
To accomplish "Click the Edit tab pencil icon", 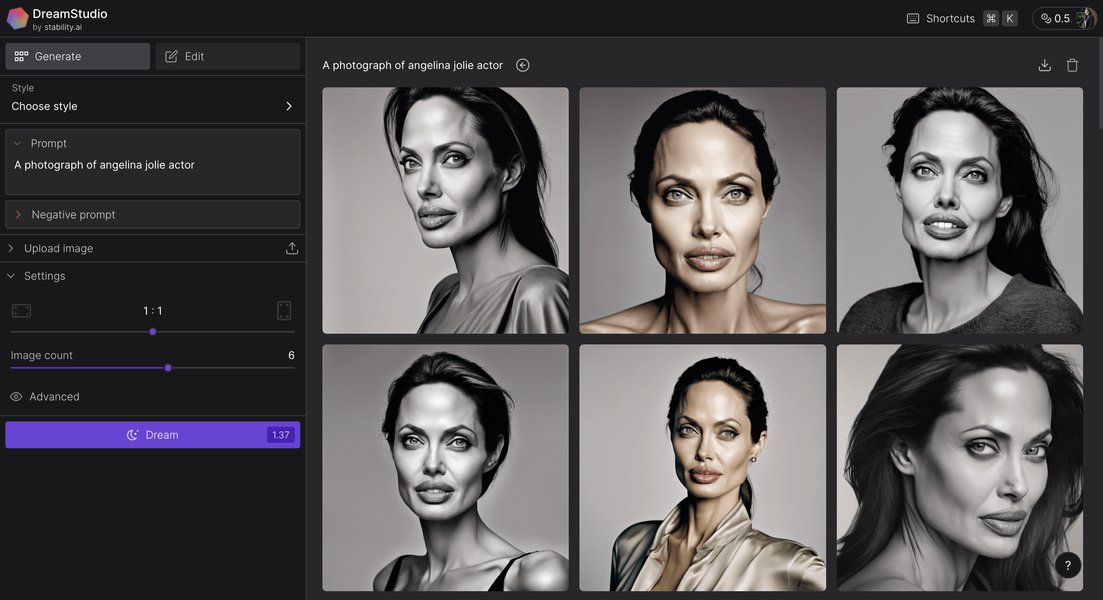I will [x=171, y=56].
